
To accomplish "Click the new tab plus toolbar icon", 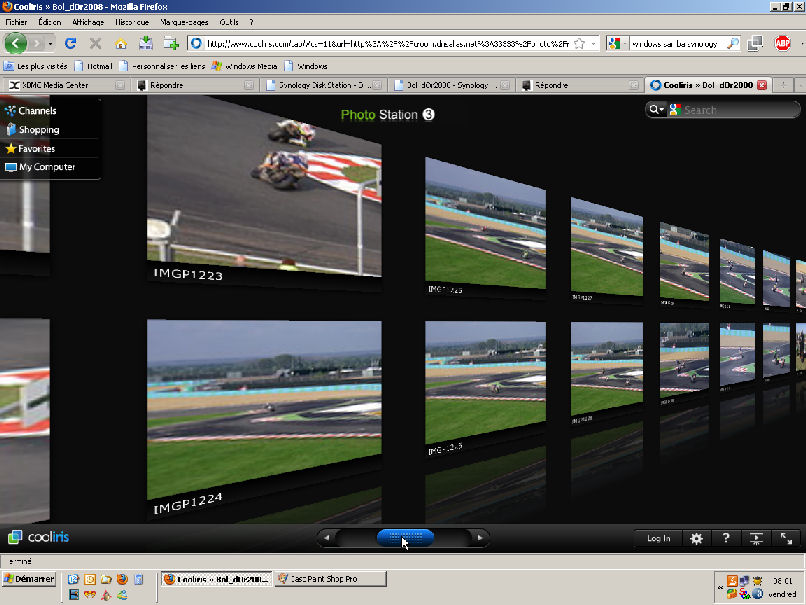I will [171, 43].
